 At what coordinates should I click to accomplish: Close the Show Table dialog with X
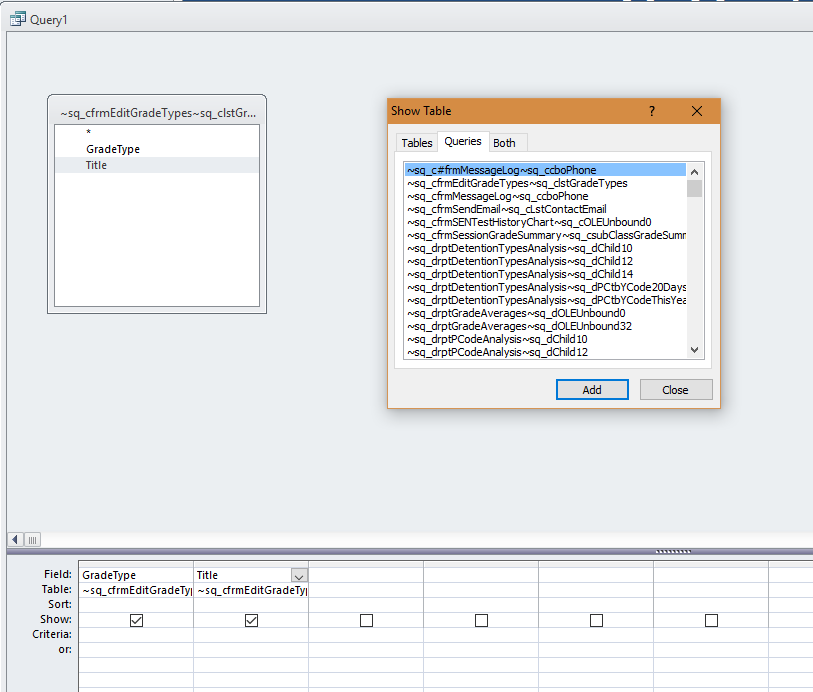(x=697, y=111)
